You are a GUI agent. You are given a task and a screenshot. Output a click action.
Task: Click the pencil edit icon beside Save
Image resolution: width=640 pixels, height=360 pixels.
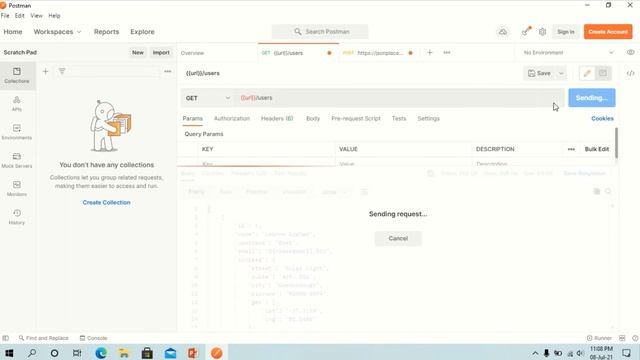point(587,73)
